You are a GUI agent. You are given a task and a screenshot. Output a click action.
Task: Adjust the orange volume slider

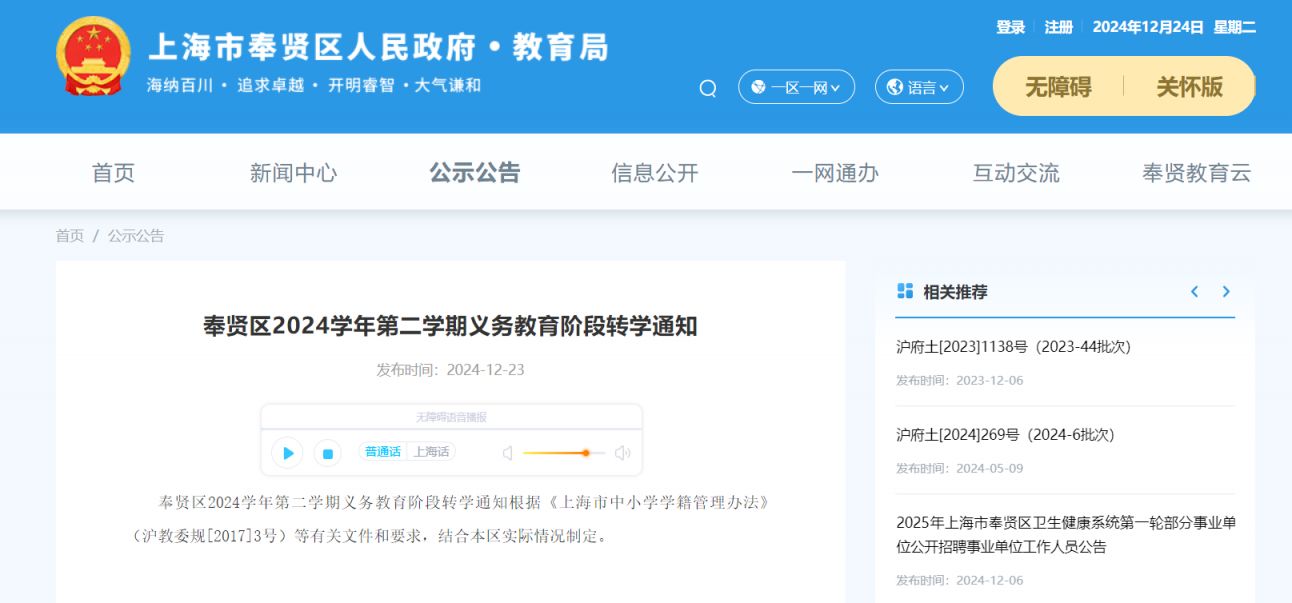point(564,453)
